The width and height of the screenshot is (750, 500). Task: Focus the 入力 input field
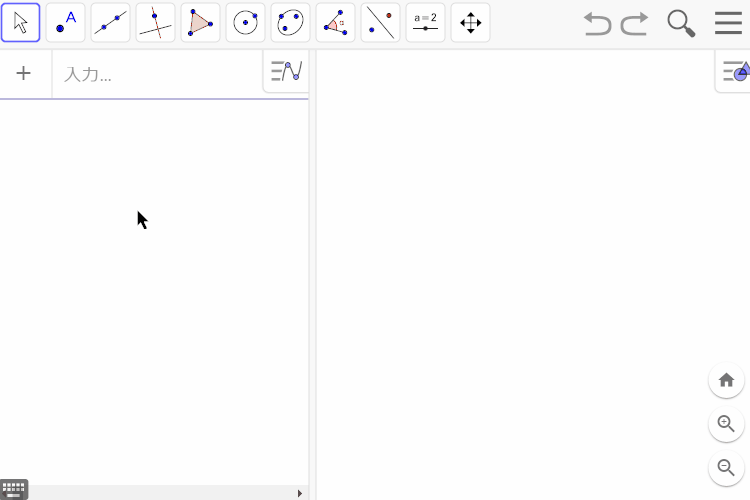click(158, 74)
